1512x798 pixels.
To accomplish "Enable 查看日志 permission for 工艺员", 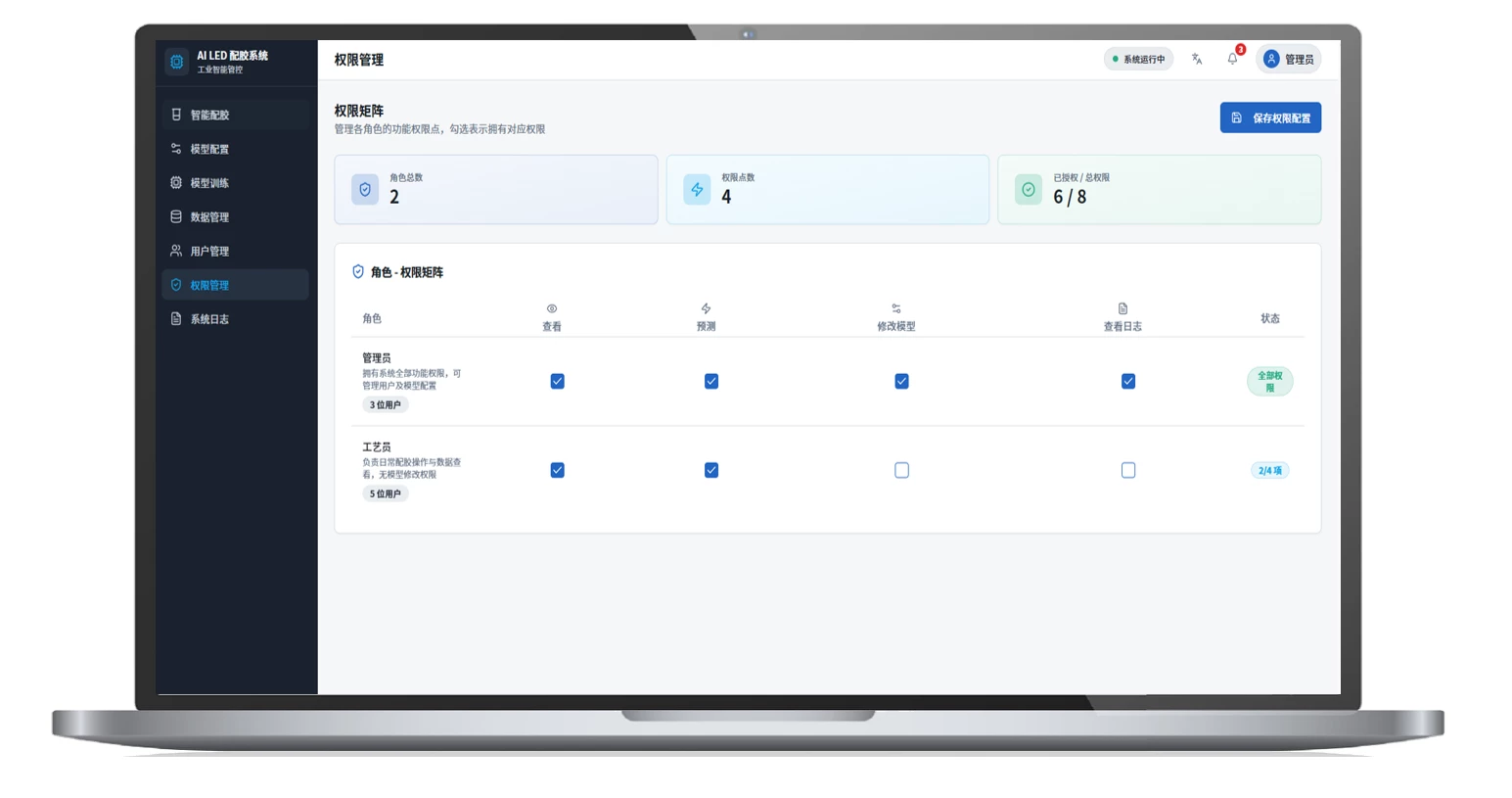I will (x=1128, y=471).
